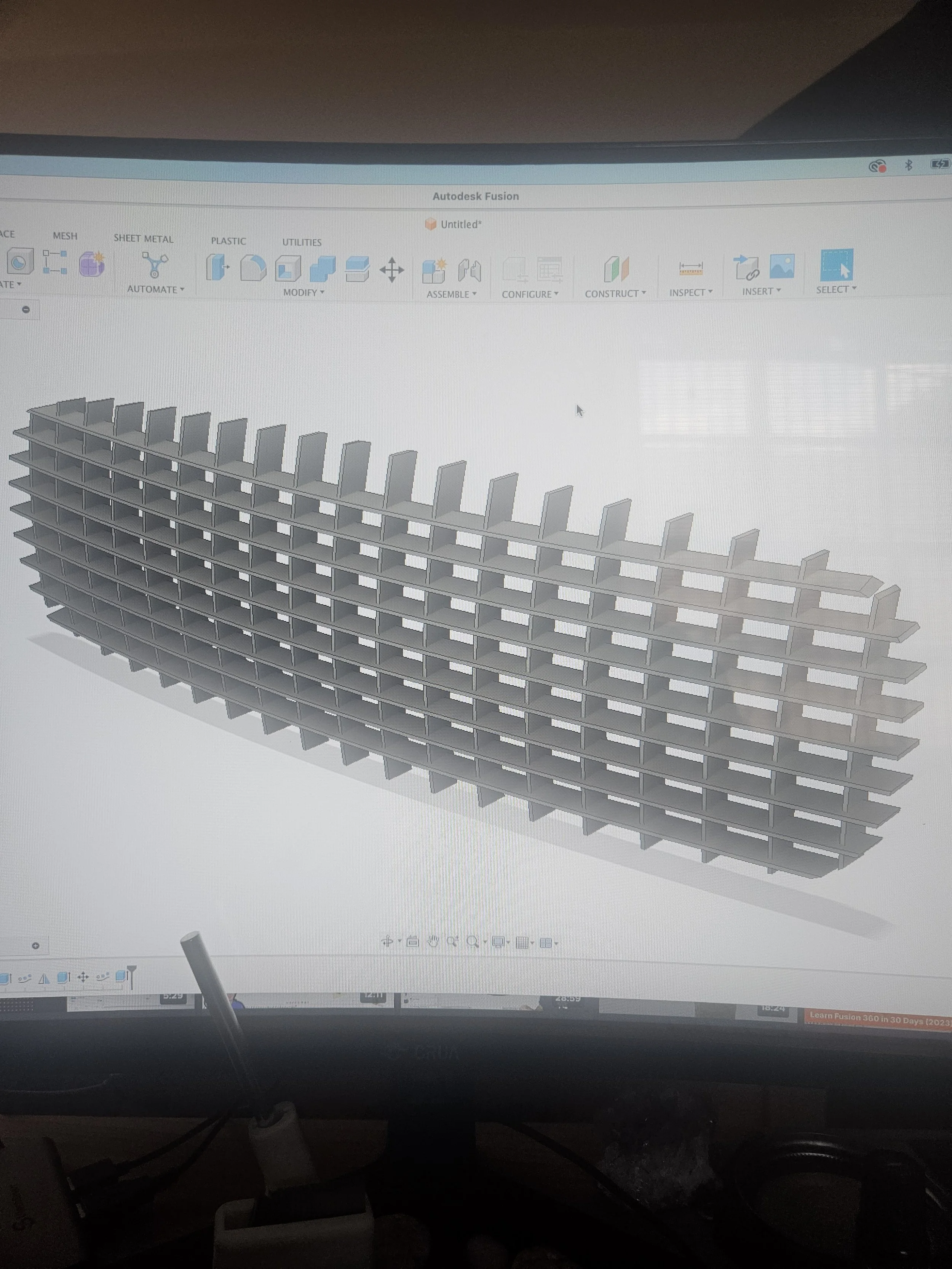Image resolution: width=952 pixels, height=1269 pixels.
Task: Select the Shell tool icon
Action: [288, 268]
